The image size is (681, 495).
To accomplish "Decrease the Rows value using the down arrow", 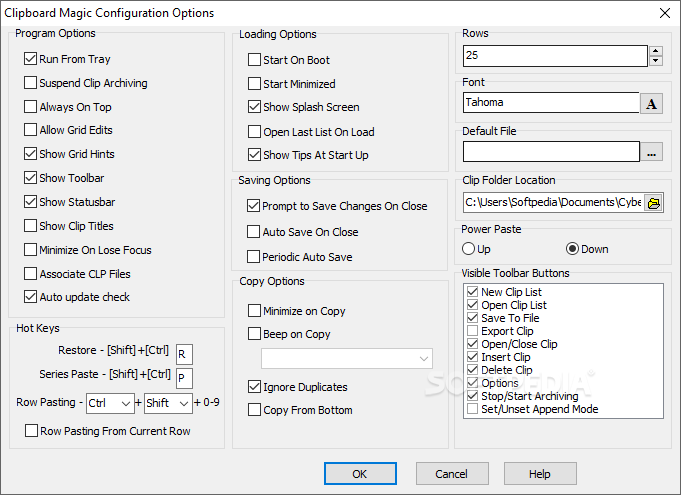I will pos(655,61).
